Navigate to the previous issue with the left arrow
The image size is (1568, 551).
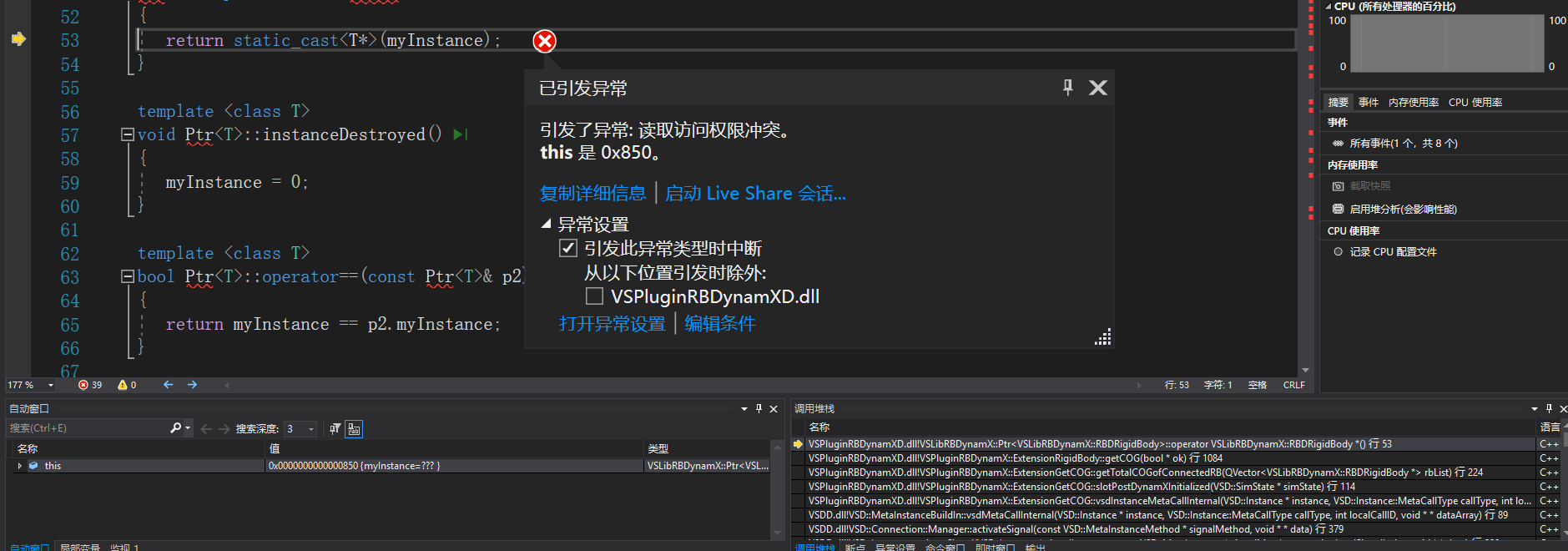click(x=169, y=385)
